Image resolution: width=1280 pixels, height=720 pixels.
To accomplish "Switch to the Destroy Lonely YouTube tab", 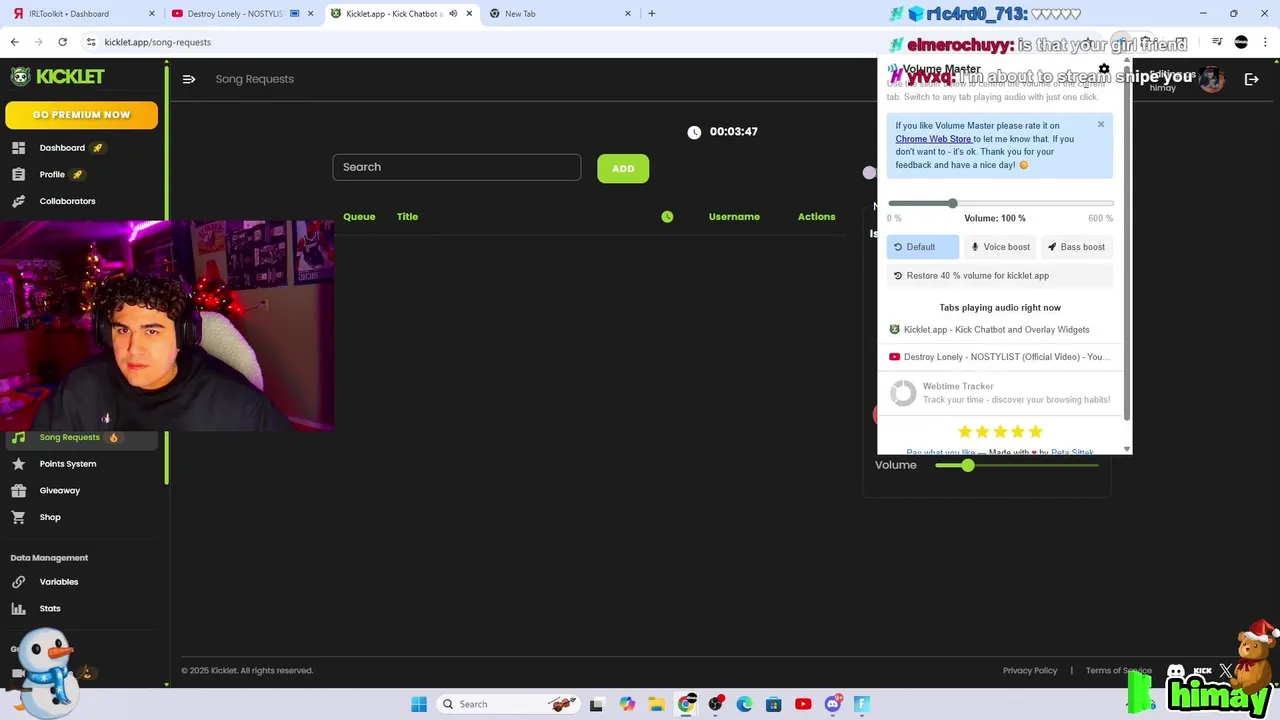I will pos(240,14).
